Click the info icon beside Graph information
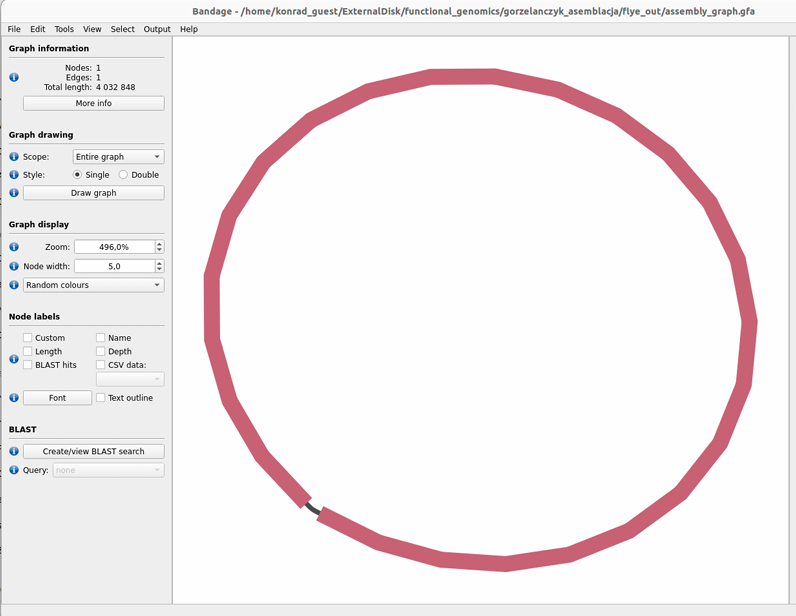Viewport: 796px width, 616px height. pos(14,77)
